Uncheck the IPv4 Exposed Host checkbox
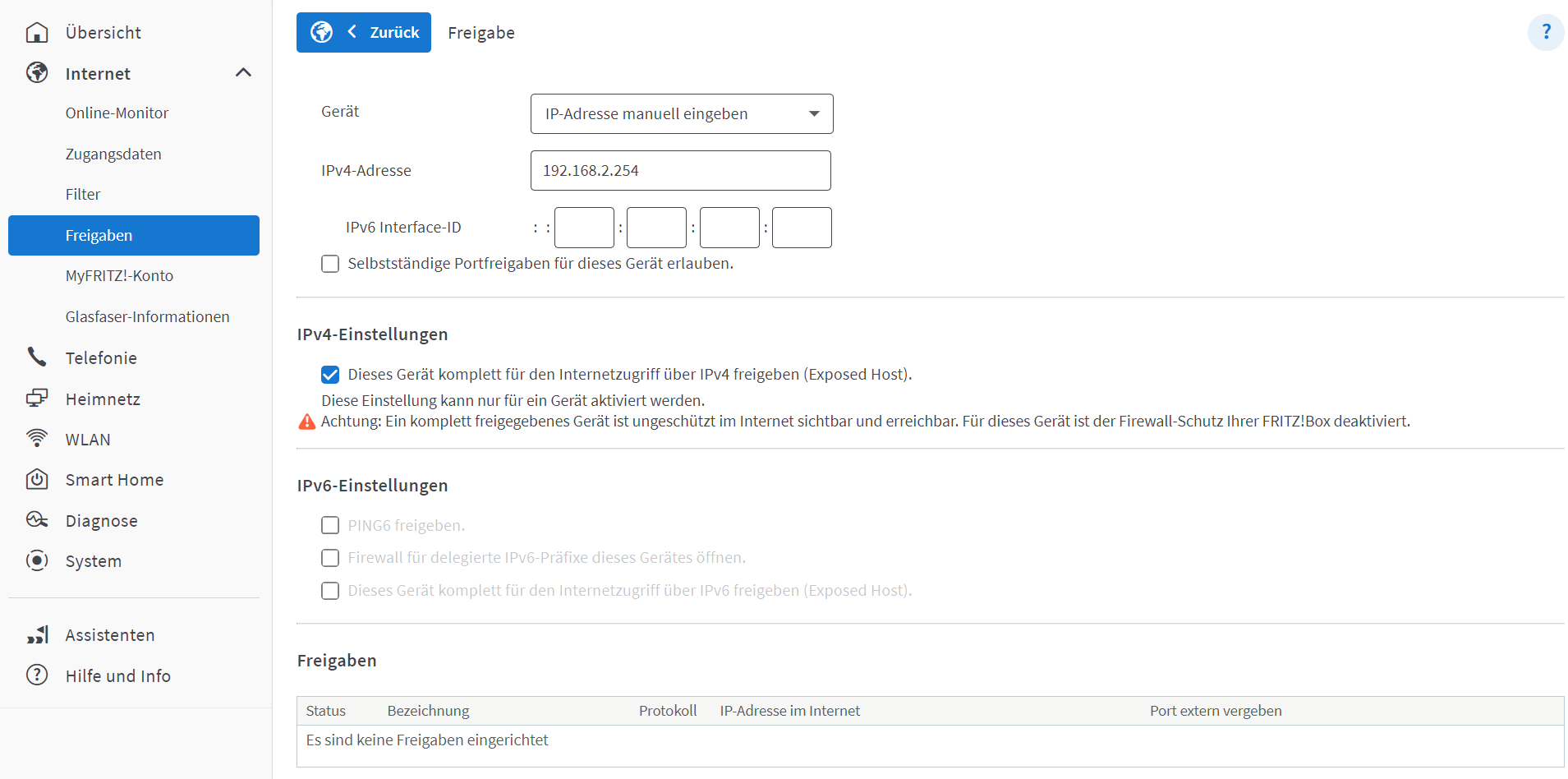The width and height of the screenshot is (1568, 779). click(x=330, y=375)
